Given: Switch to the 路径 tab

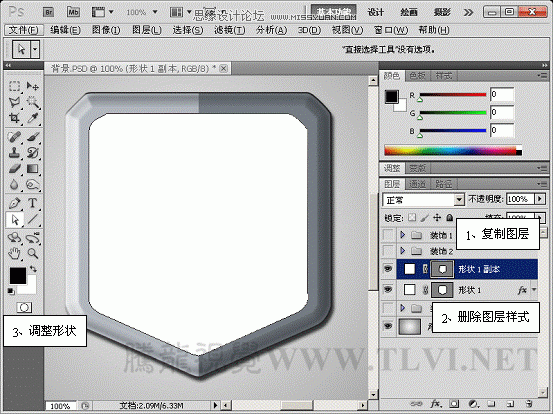Looking at the screenshot, I should click(x=443, y=184).
